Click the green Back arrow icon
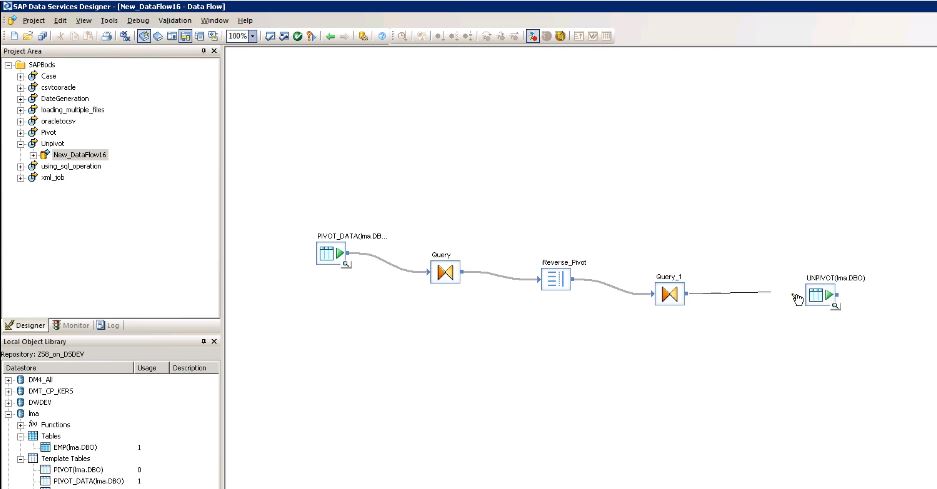The width and height of the screenshot is (937, 489). point(330,36)
